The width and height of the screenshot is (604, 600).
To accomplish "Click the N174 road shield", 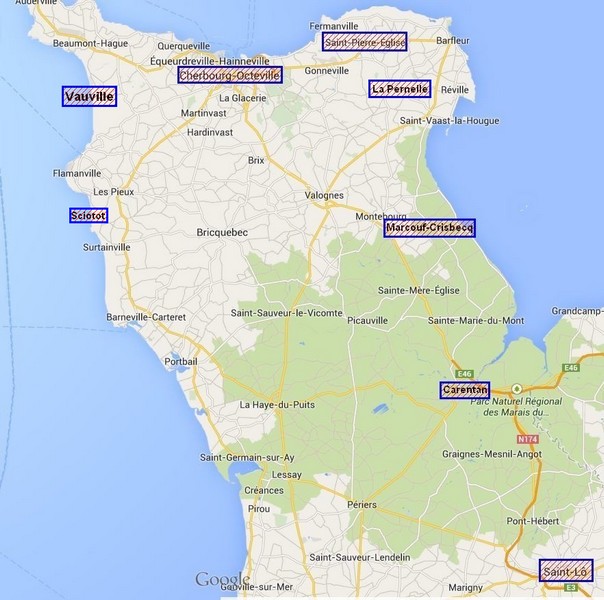I will pos(527,439).
